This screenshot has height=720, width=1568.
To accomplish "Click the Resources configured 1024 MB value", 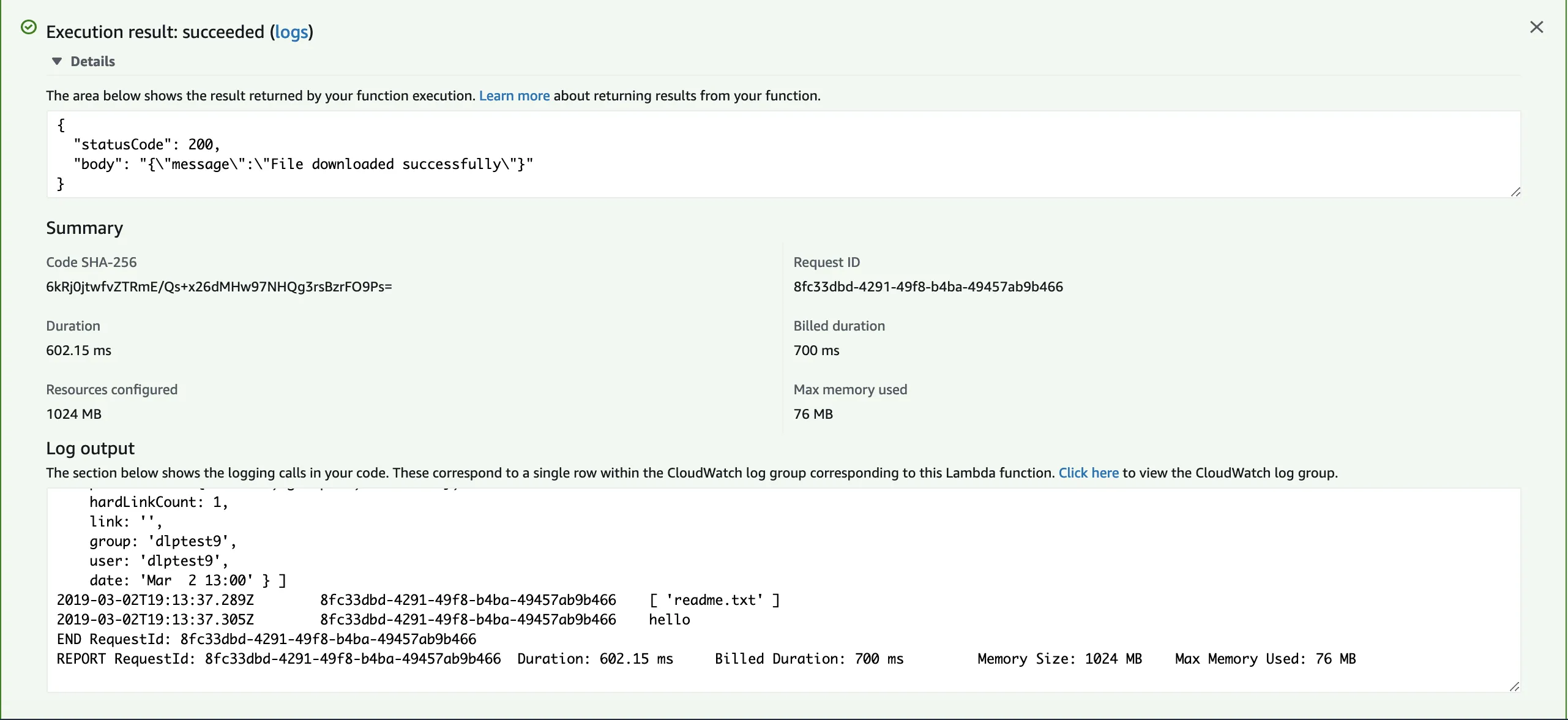I will (74, 414).
